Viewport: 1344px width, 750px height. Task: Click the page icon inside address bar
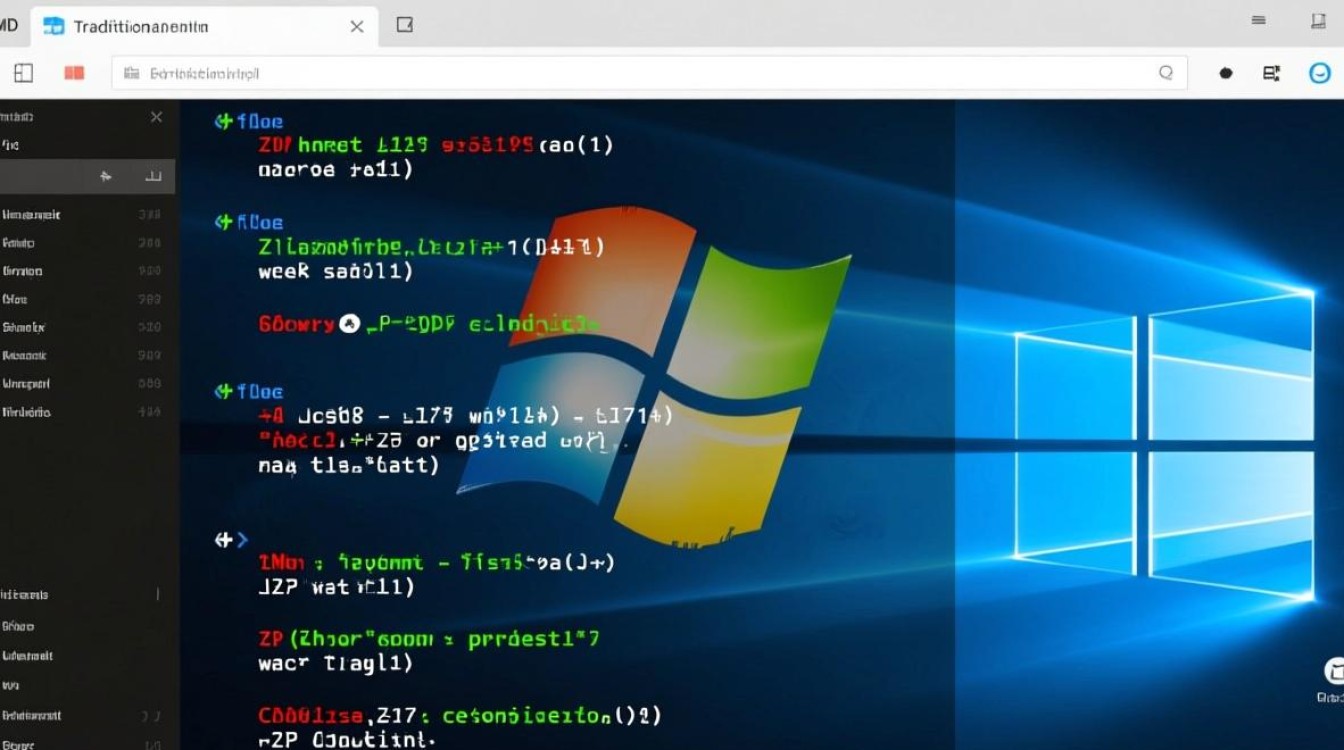tap(130, 73)
